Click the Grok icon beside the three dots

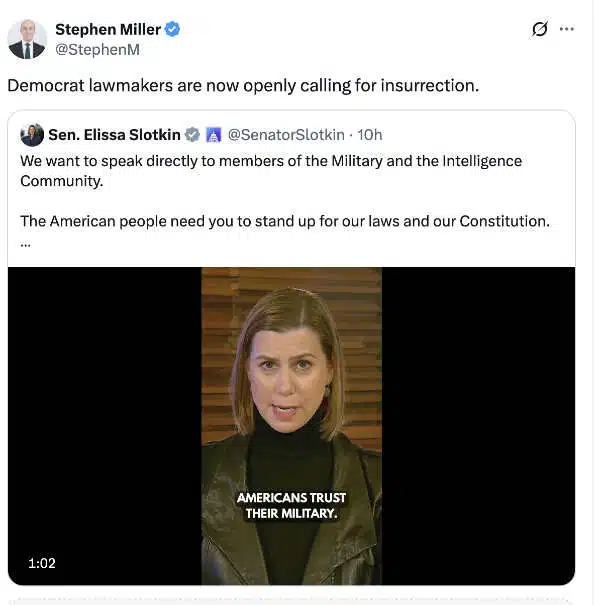540,29
